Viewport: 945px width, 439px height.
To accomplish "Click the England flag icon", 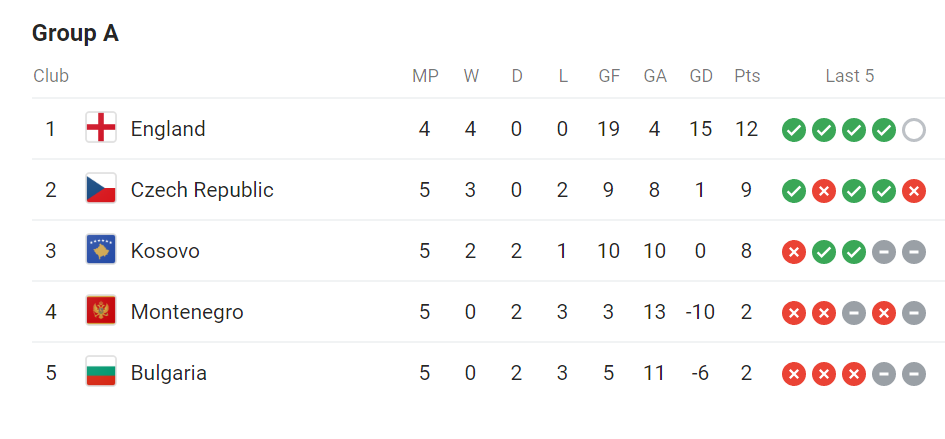I will click(x=101, y=128).
